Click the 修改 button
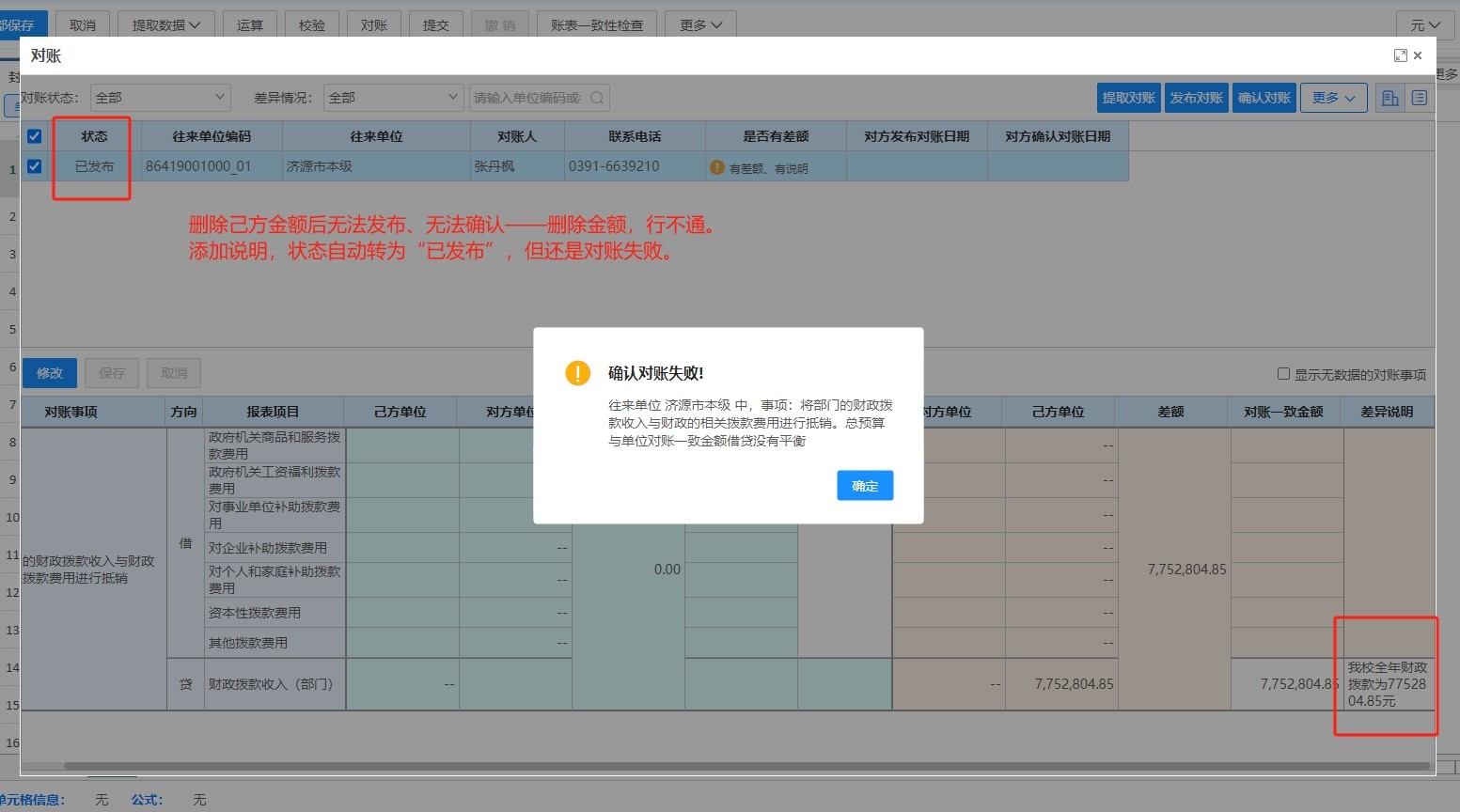 (50, 373)
